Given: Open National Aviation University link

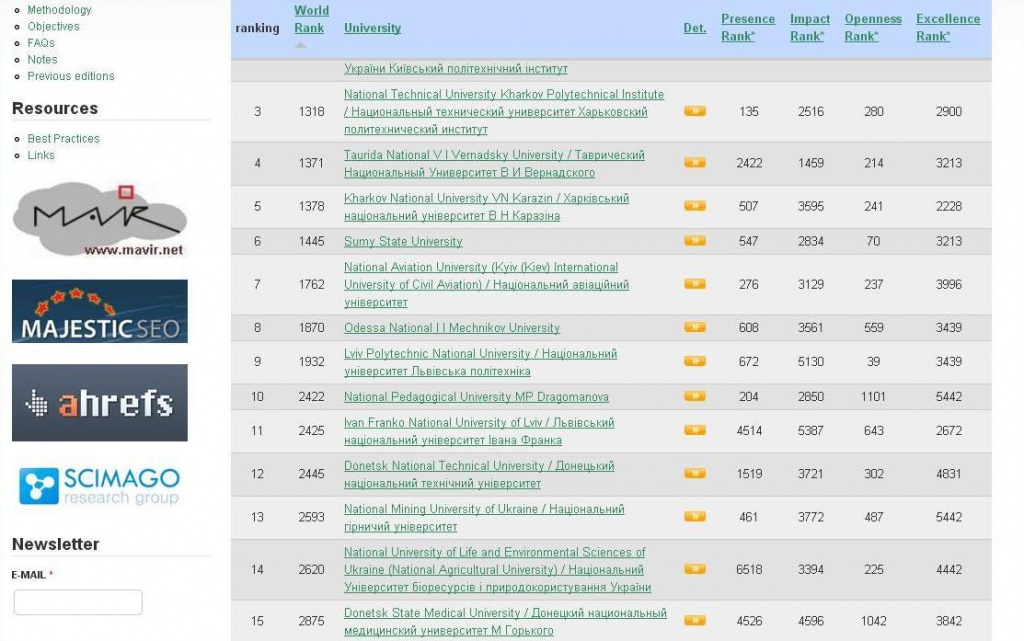Looking at the screenshot, I should [x=487, y=285].
